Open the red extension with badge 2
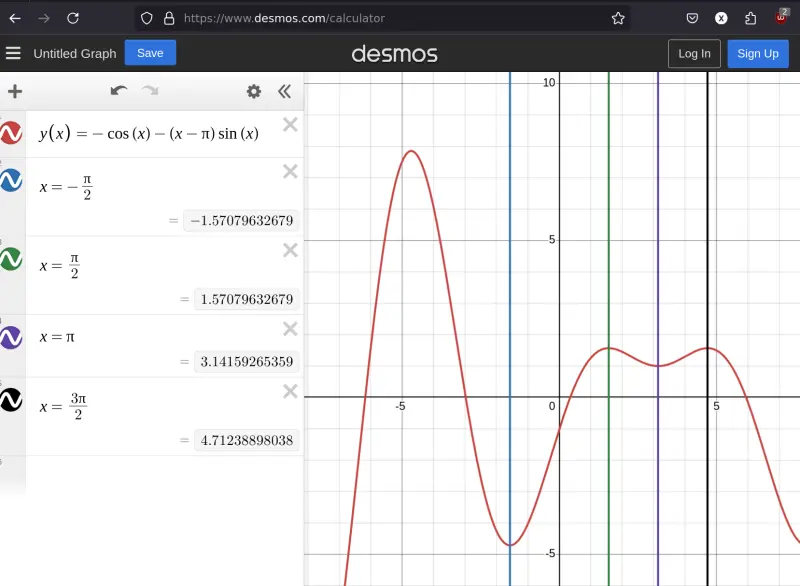This screenshot has width=800, height=586. pos(781,17)
